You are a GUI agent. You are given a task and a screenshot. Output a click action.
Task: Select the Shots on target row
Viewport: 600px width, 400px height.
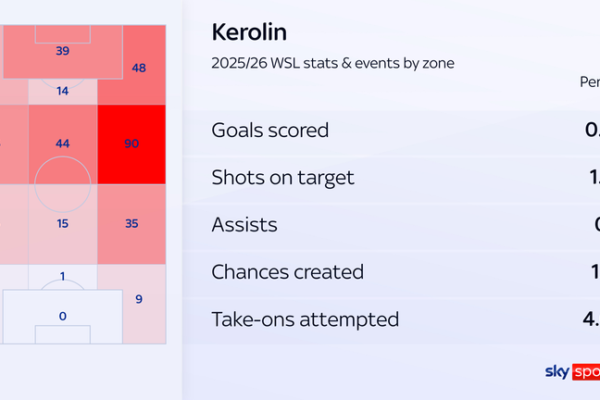point(391,178)
